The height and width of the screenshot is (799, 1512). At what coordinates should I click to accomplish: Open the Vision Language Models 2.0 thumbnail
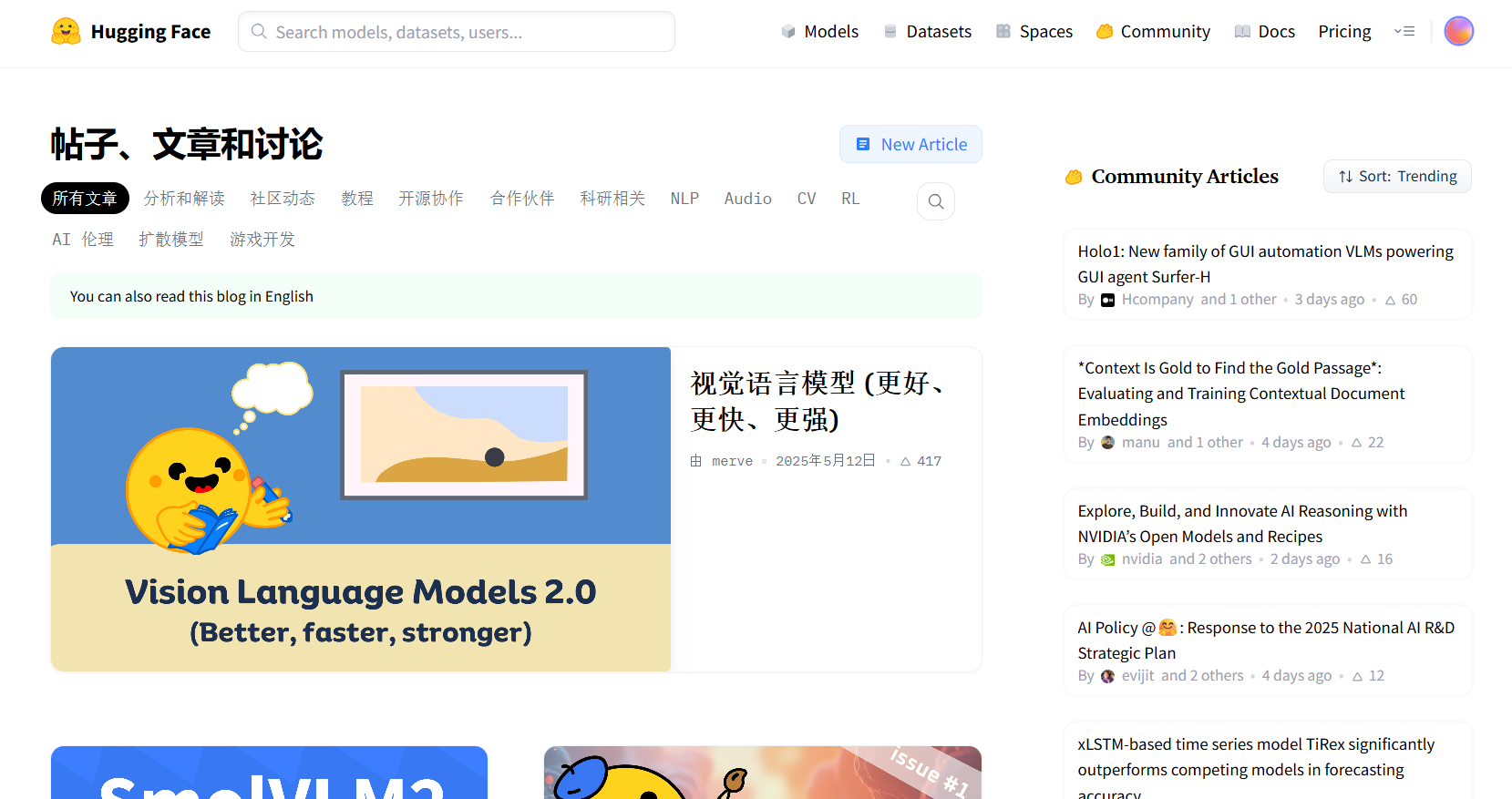(x=361, y=509)
